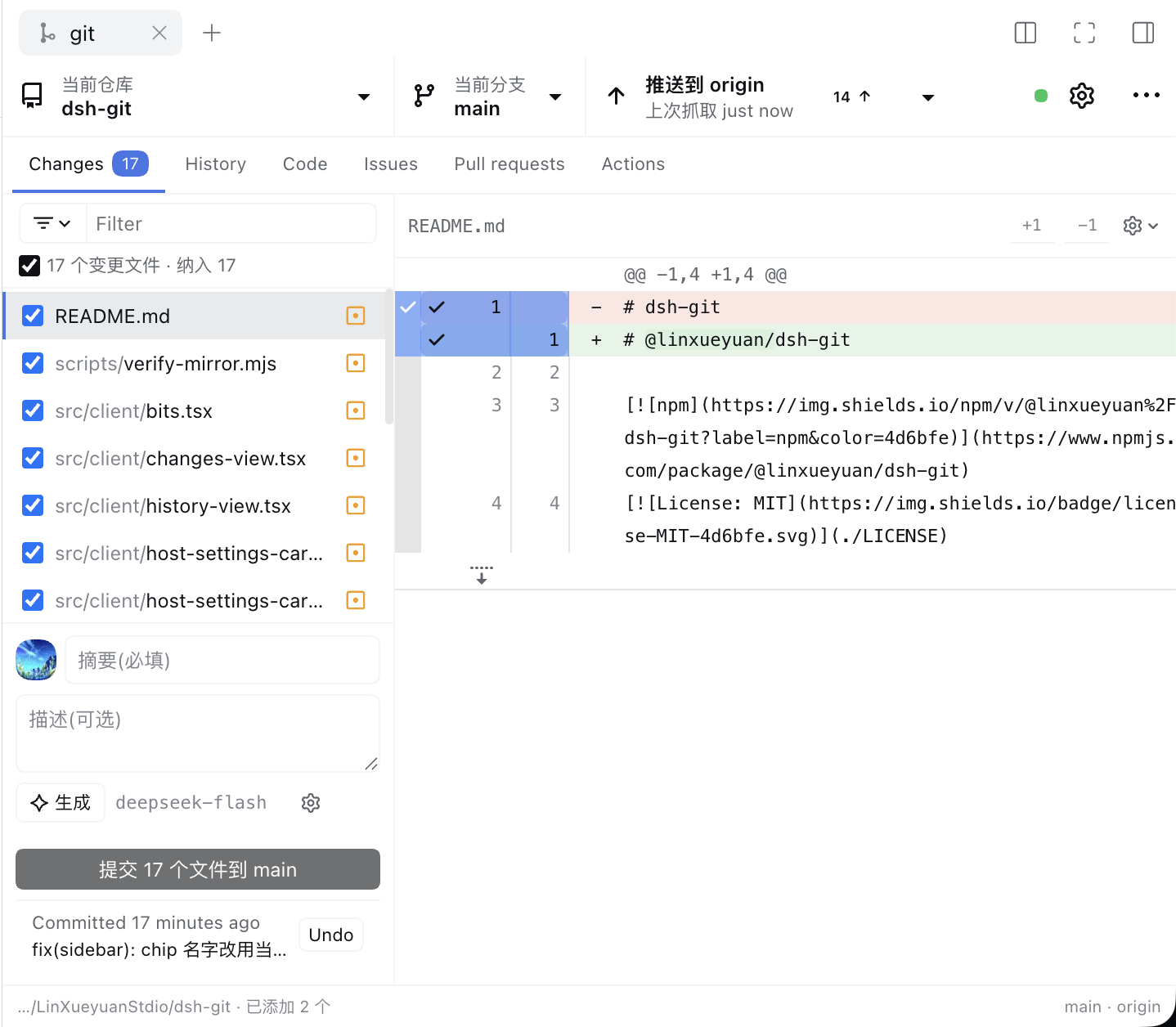The height and width of the screenshot is (1027, 1176).
Task: Open a new tab with plus icon
Action: click(212, 33)
